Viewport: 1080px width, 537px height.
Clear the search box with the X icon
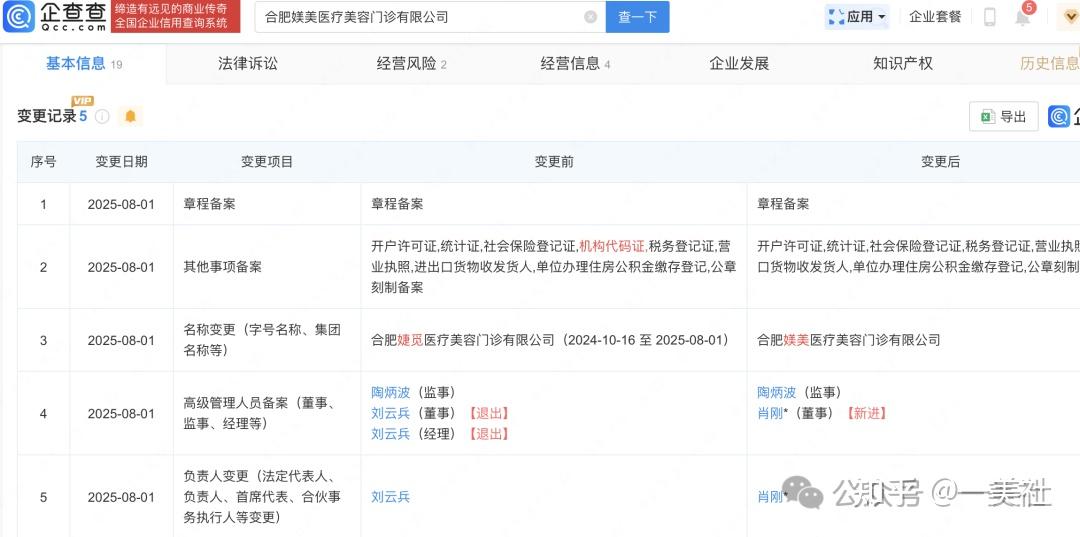(x=590, y=17)
